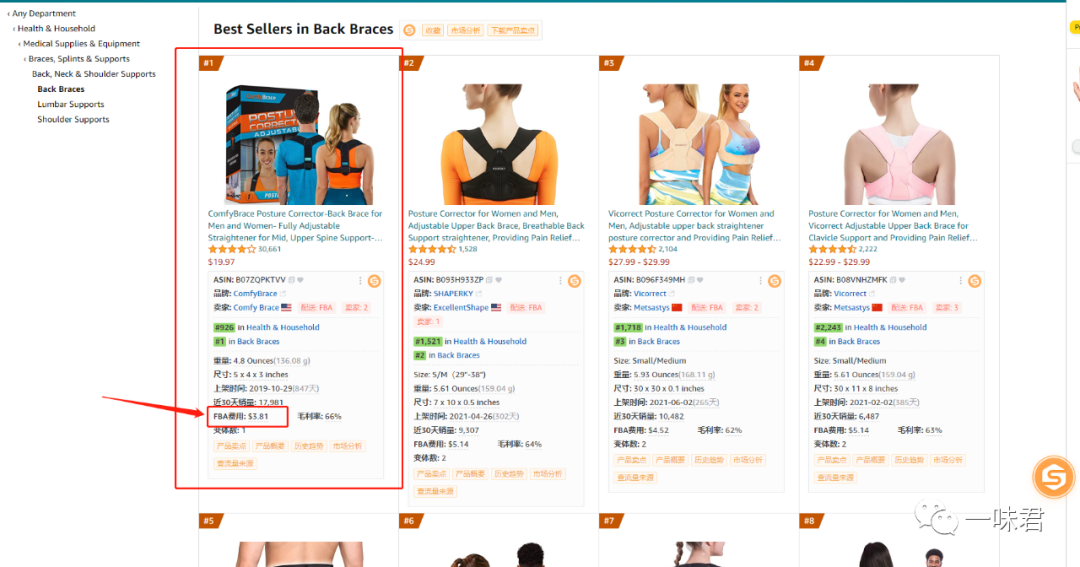Click orange S icon in ComfyBrace info card

pos(374,280)
